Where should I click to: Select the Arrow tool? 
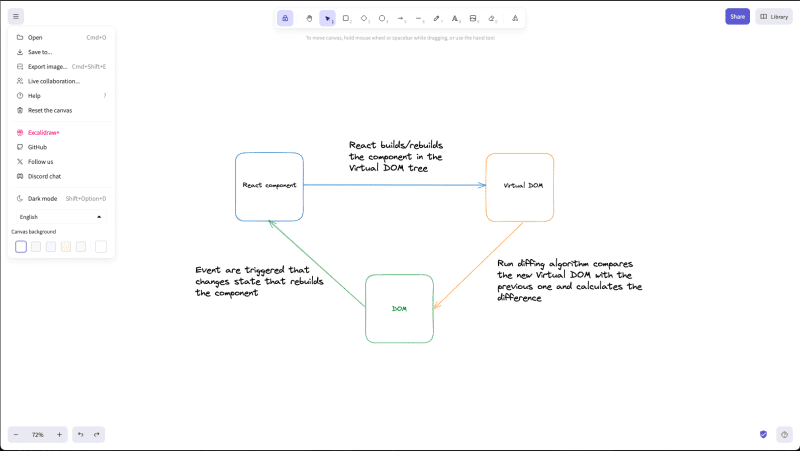(400, 18)
